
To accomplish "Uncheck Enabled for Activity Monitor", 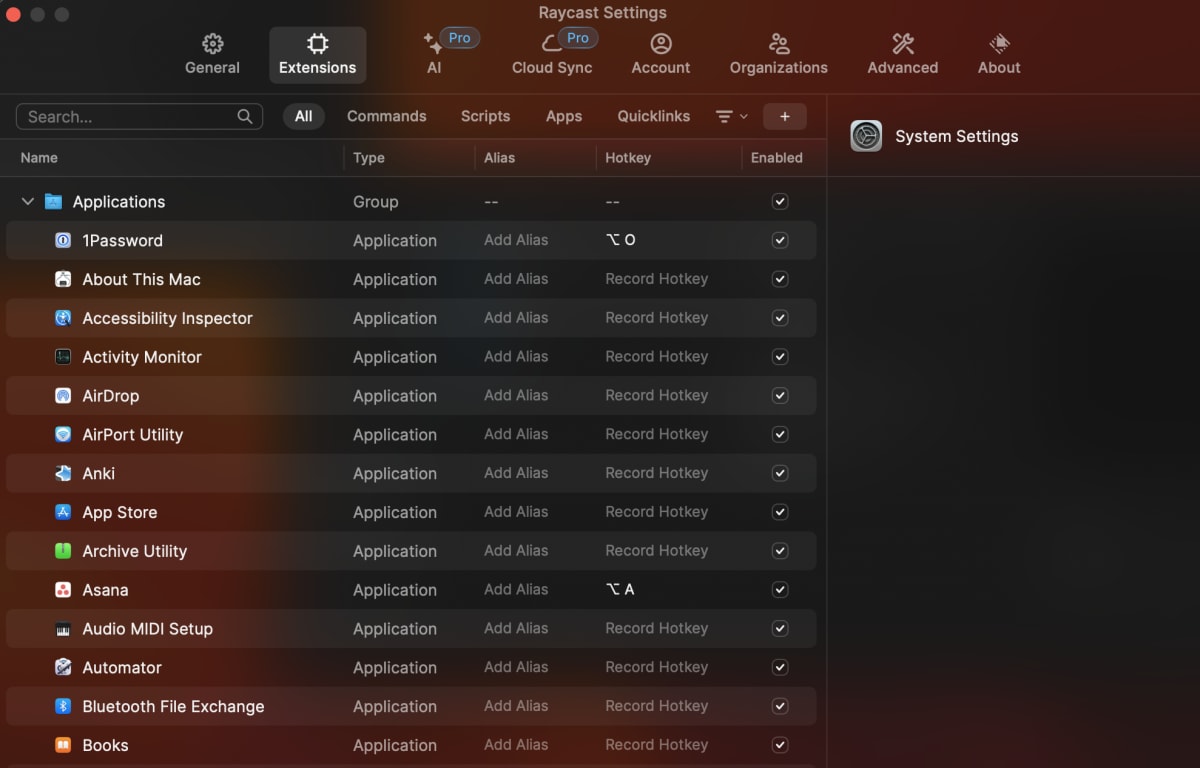I will (x=780, y=357).
